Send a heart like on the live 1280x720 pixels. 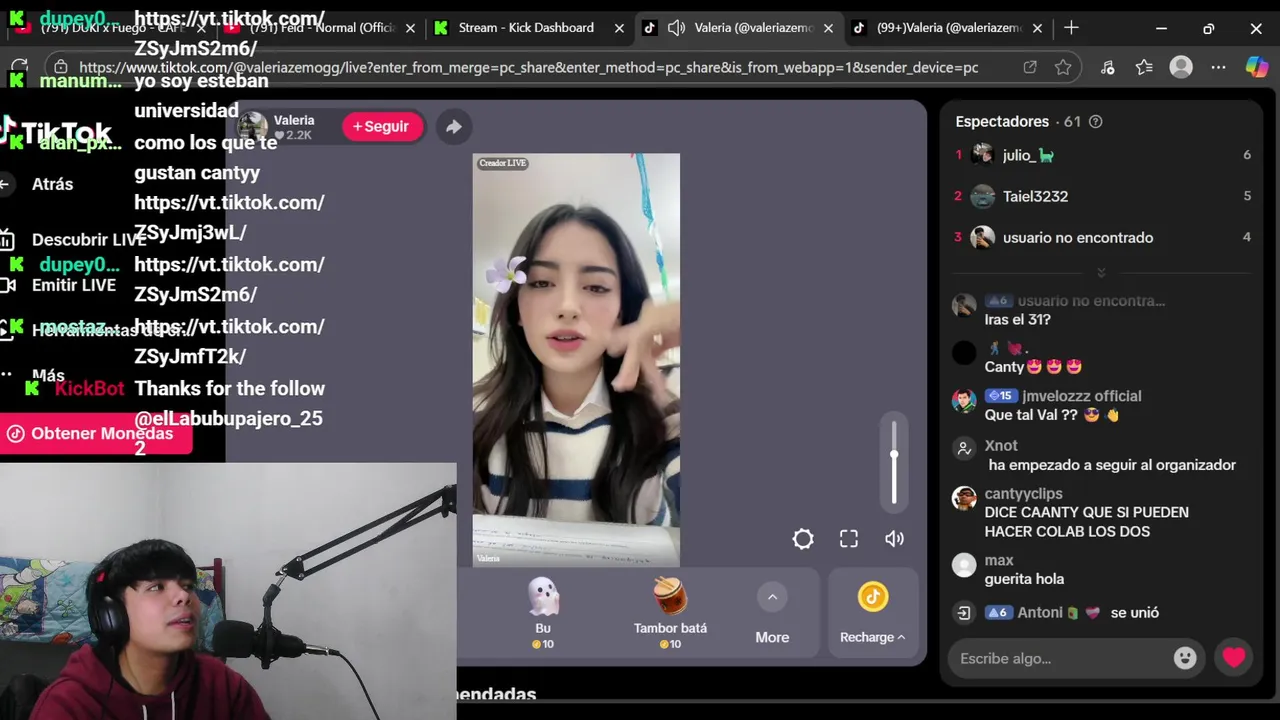click(1234, 657)
